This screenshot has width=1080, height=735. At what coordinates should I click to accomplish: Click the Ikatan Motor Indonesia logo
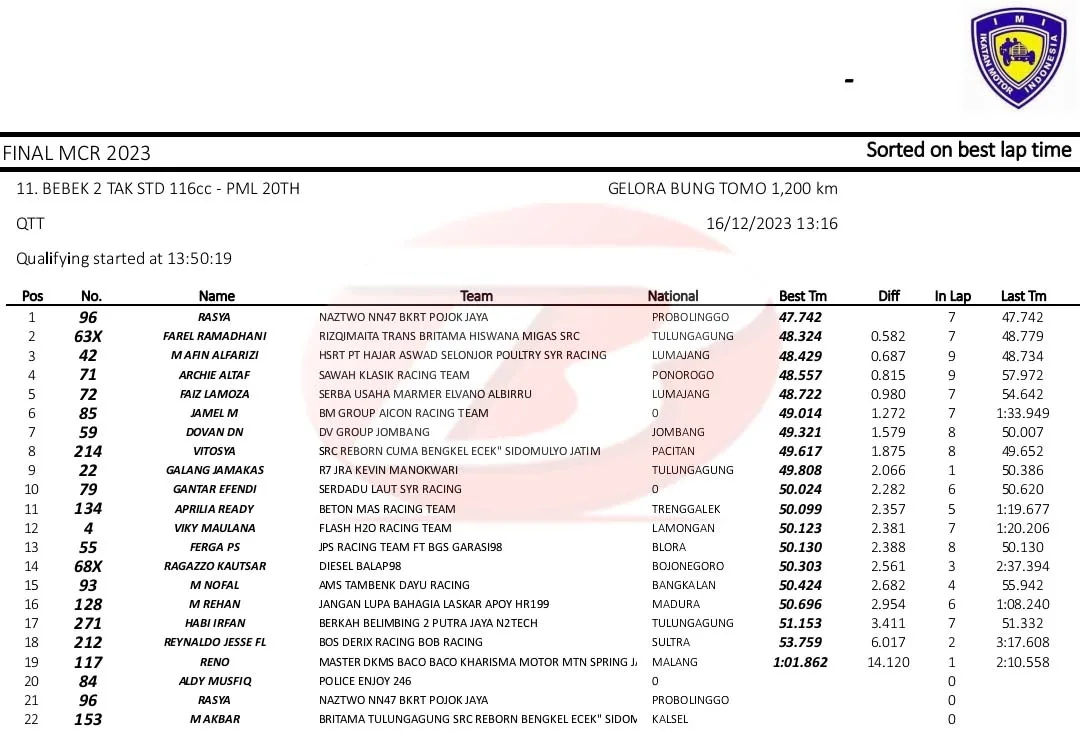[1017, 57]
